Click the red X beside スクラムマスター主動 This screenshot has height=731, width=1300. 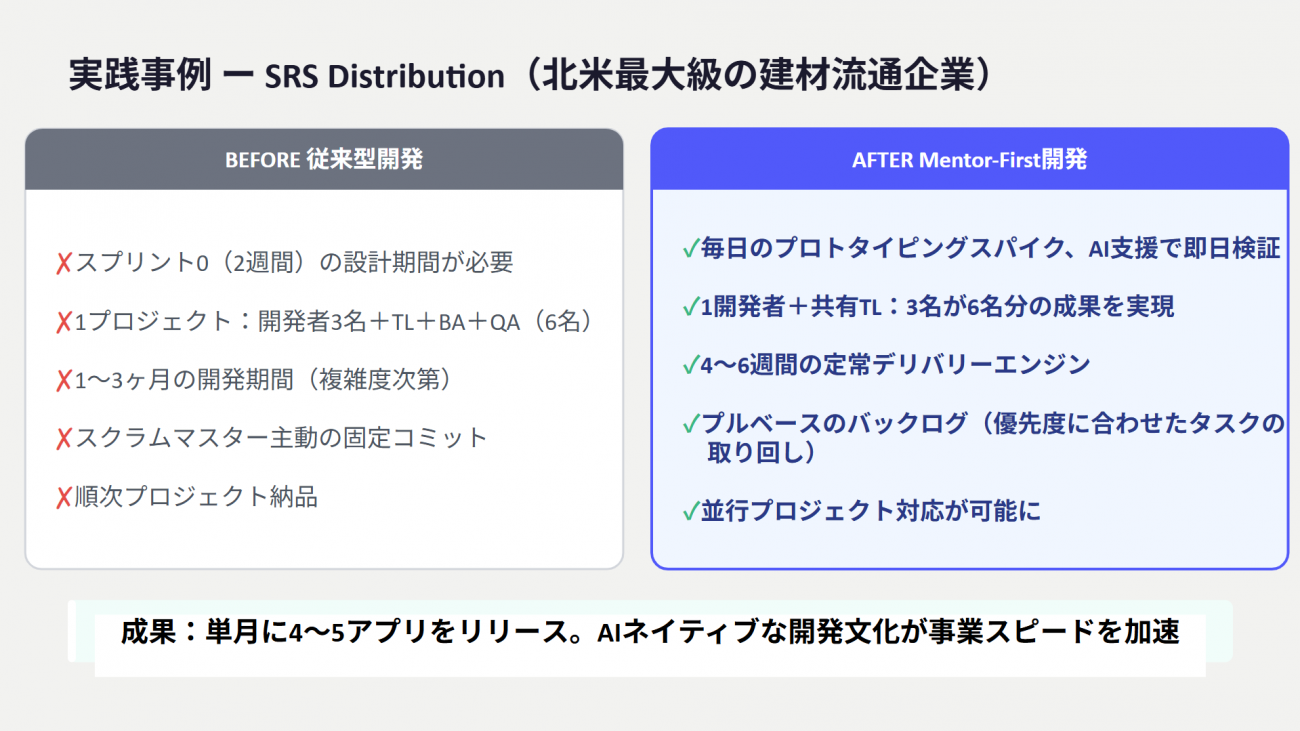coord(64,438)
